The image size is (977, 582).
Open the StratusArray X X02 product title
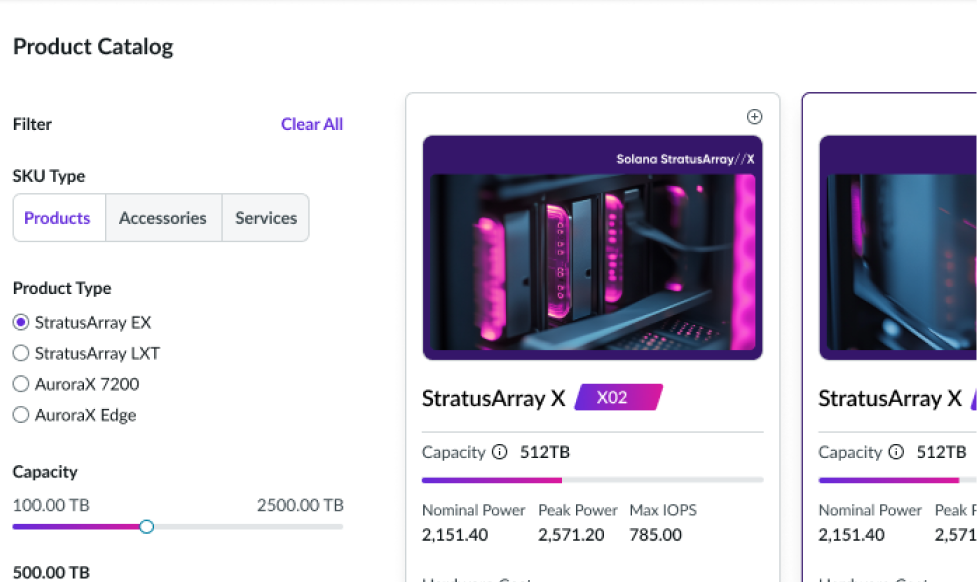pyautogui.click(x=494, y=398)
